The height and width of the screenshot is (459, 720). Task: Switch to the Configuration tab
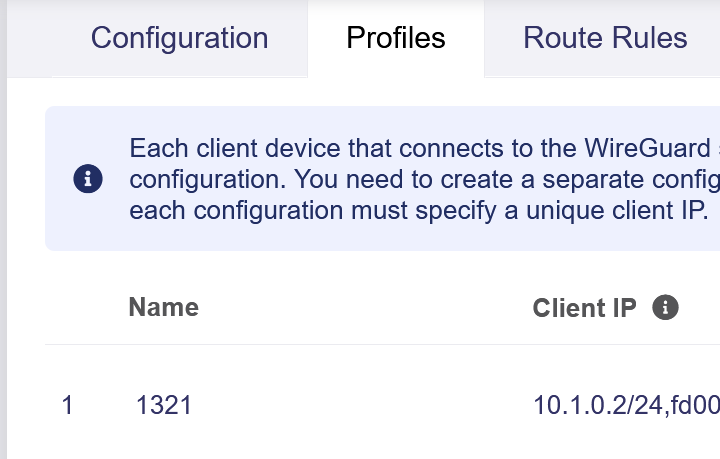tap(179, 38)
